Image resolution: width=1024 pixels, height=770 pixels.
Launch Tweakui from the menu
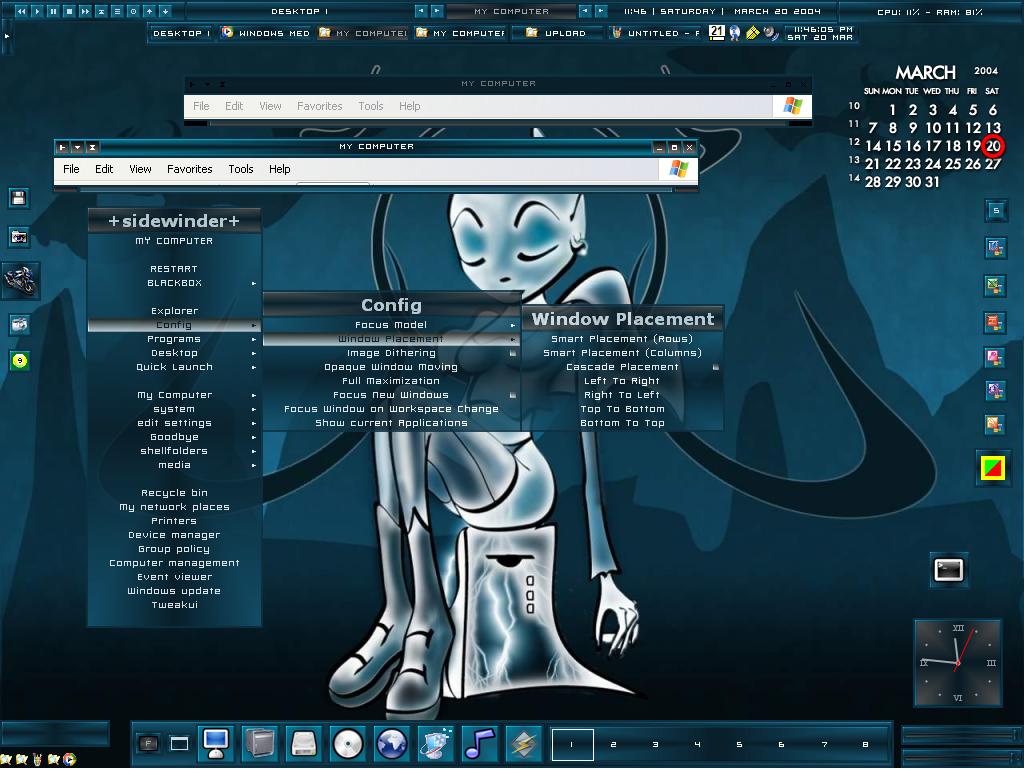click(174, 605)
